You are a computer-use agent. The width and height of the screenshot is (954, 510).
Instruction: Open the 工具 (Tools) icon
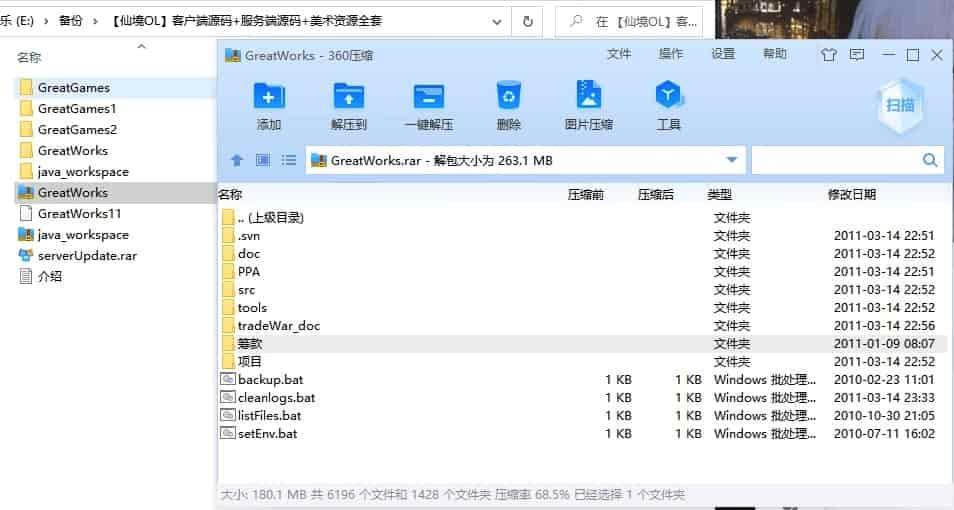669,96
